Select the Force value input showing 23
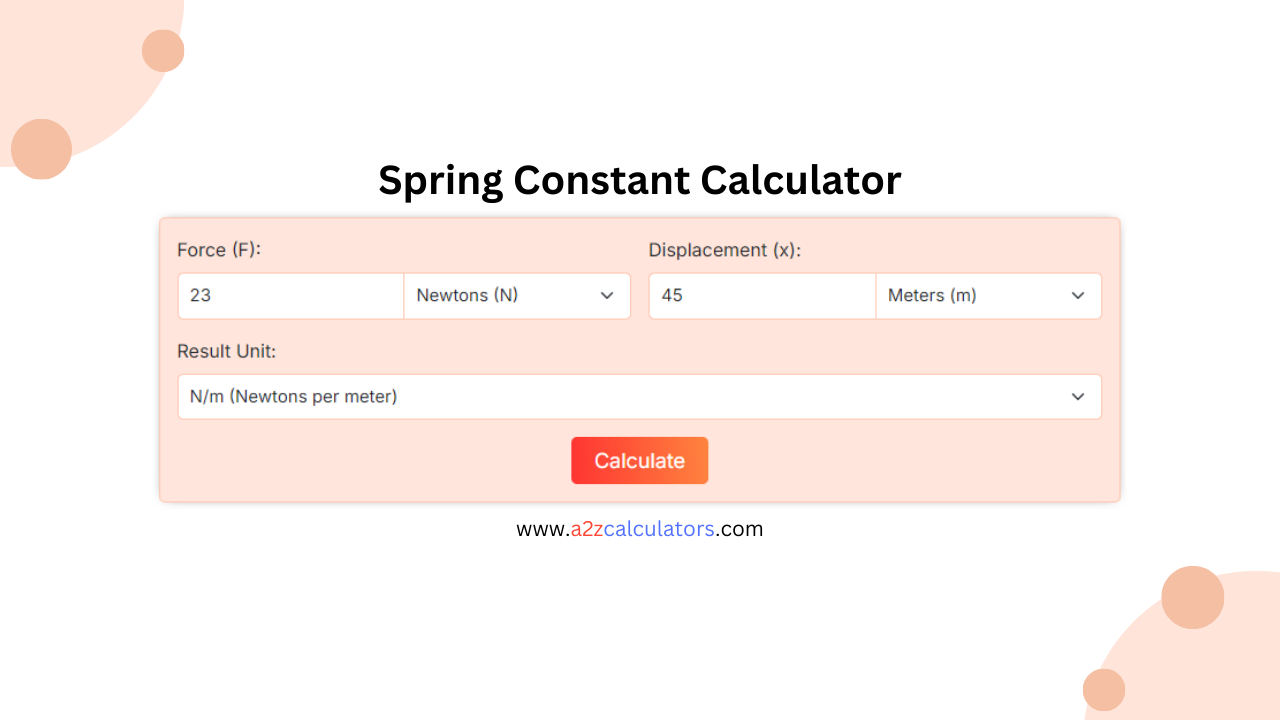The image size is (1280, 720). 290,295
